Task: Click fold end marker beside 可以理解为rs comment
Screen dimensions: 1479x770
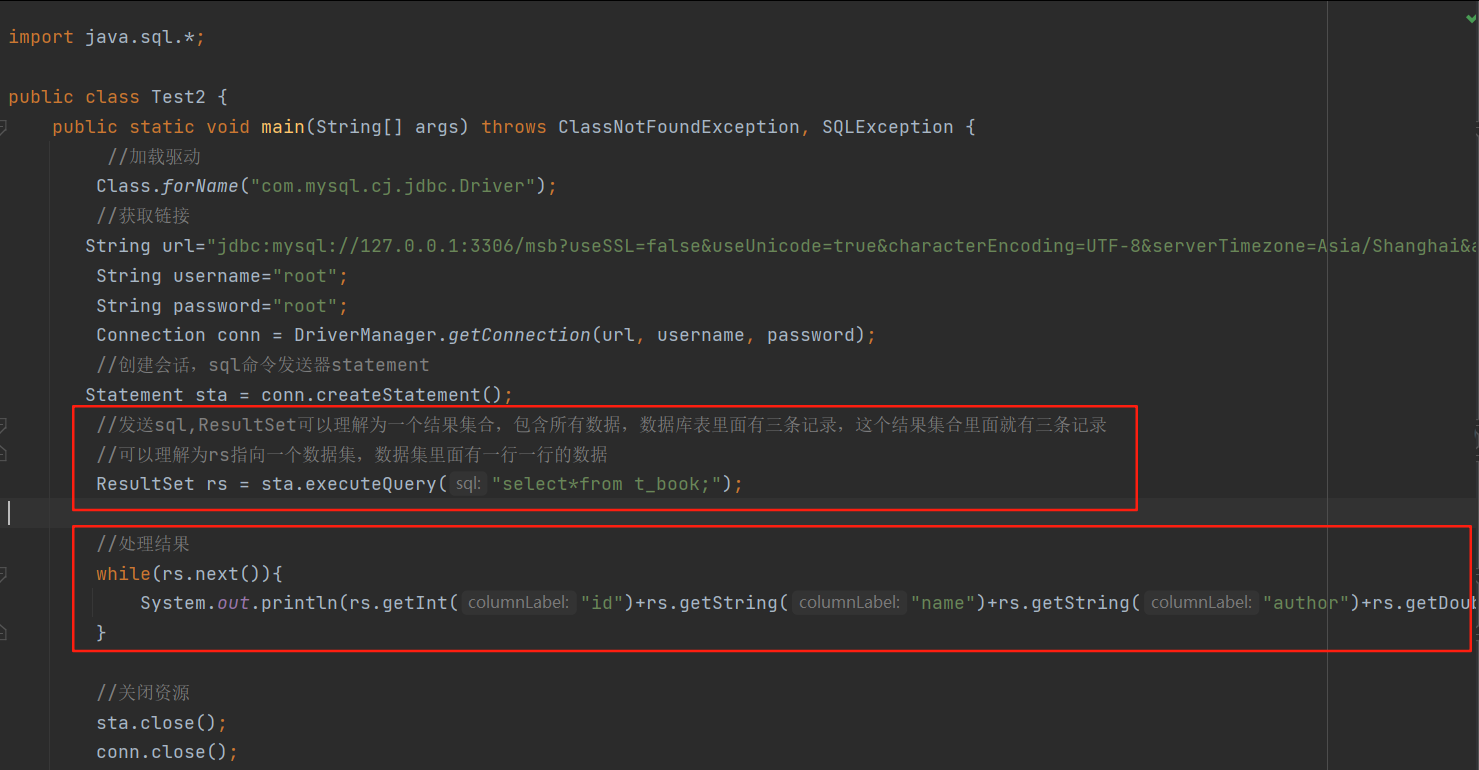Action: point(3,455)
